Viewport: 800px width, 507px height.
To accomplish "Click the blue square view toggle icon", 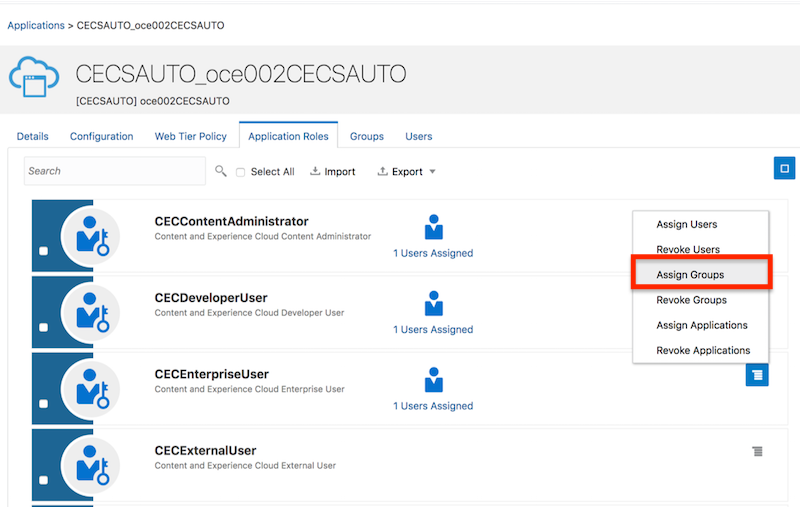I will (784, 168).
